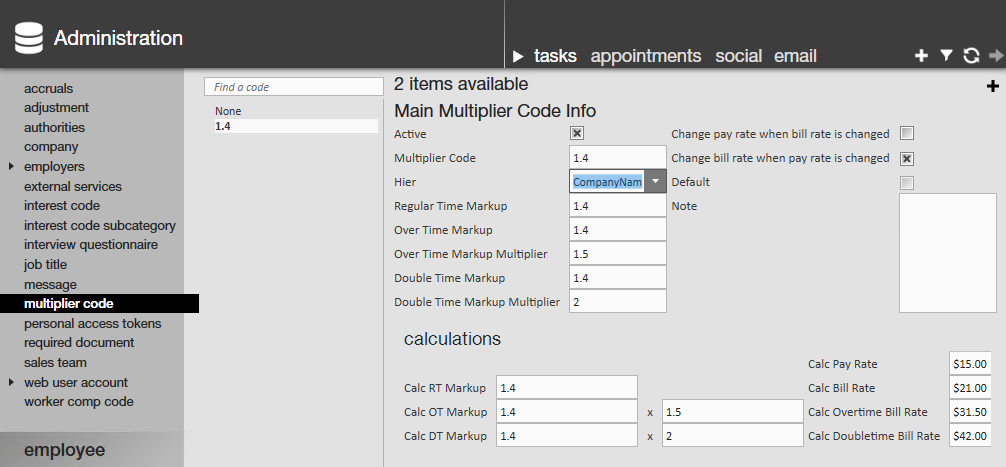Expand the web user account item
This screenshot has width=1006, height=467.
pyautogui.click(x=11, y=382)
